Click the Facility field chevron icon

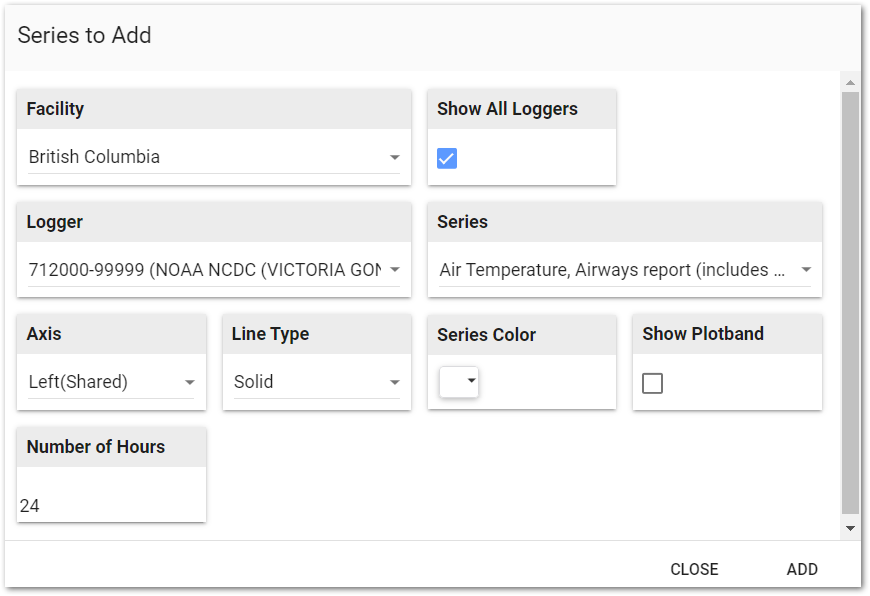[x=394, y=157]
